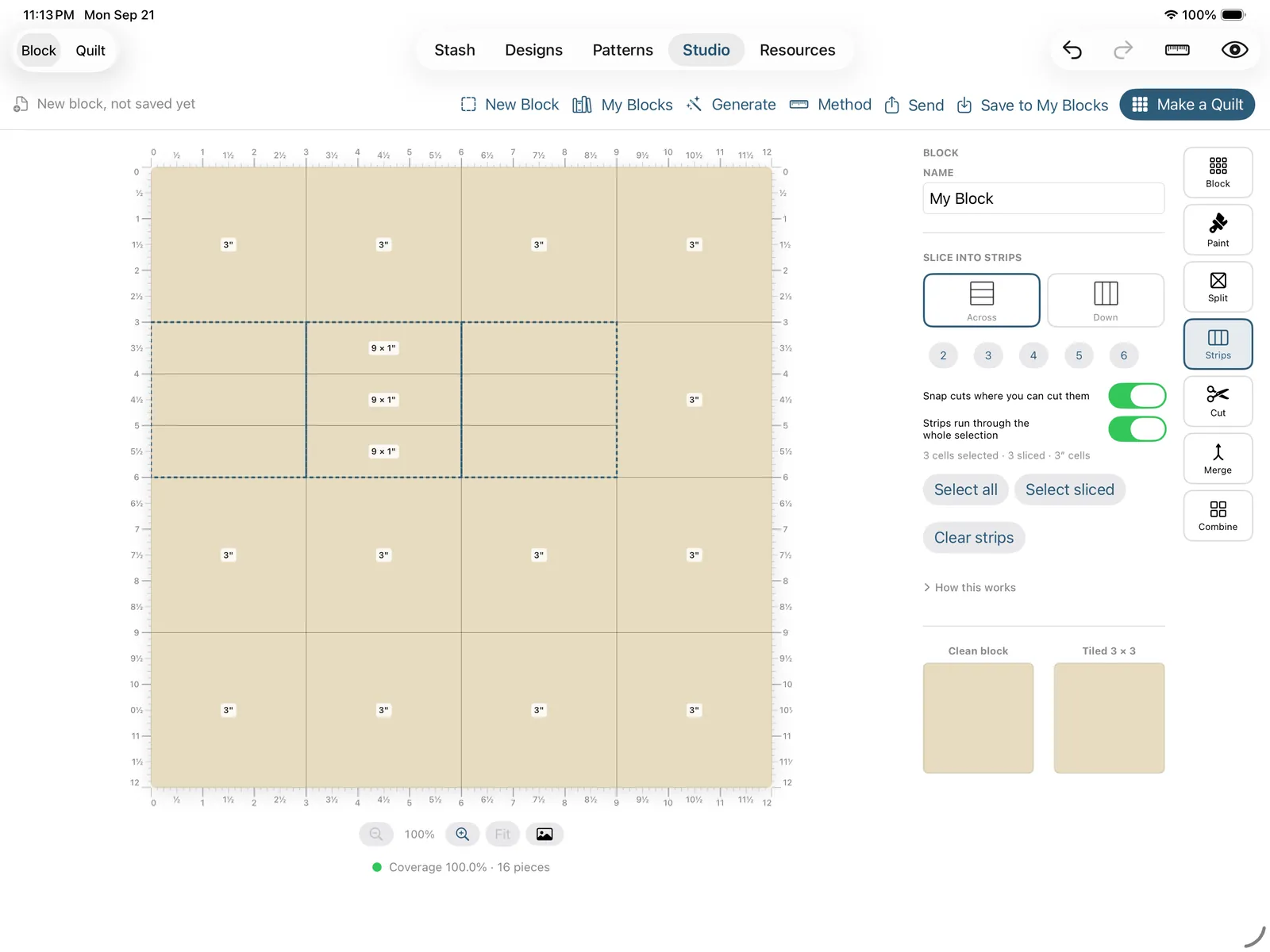Click Make a Quilt button
The height and width of the screenshot is (952, 1270).
1187,105
